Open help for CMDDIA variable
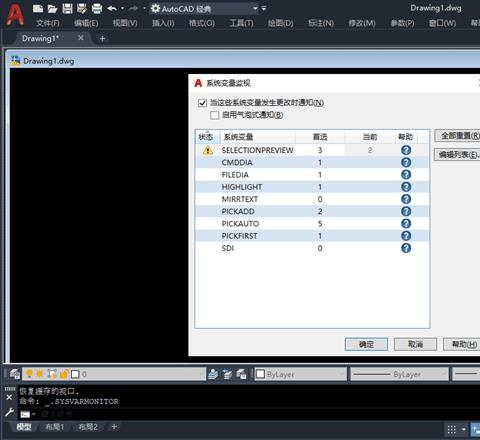Viewport: 480px width, 440px height. 406,162
